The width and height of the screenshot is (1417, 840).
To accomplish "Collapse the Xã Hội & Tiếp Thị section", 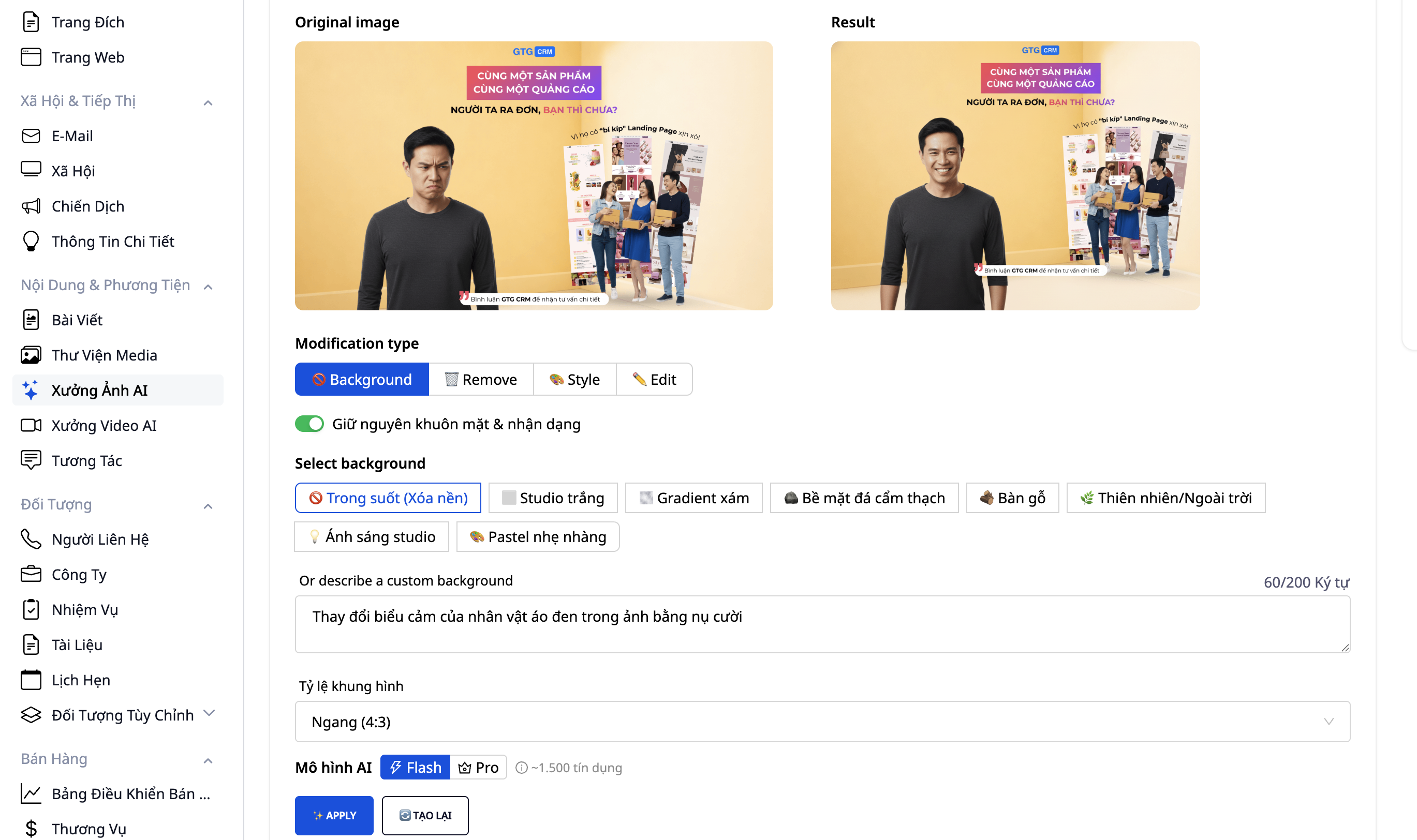I will coord(208,102).
